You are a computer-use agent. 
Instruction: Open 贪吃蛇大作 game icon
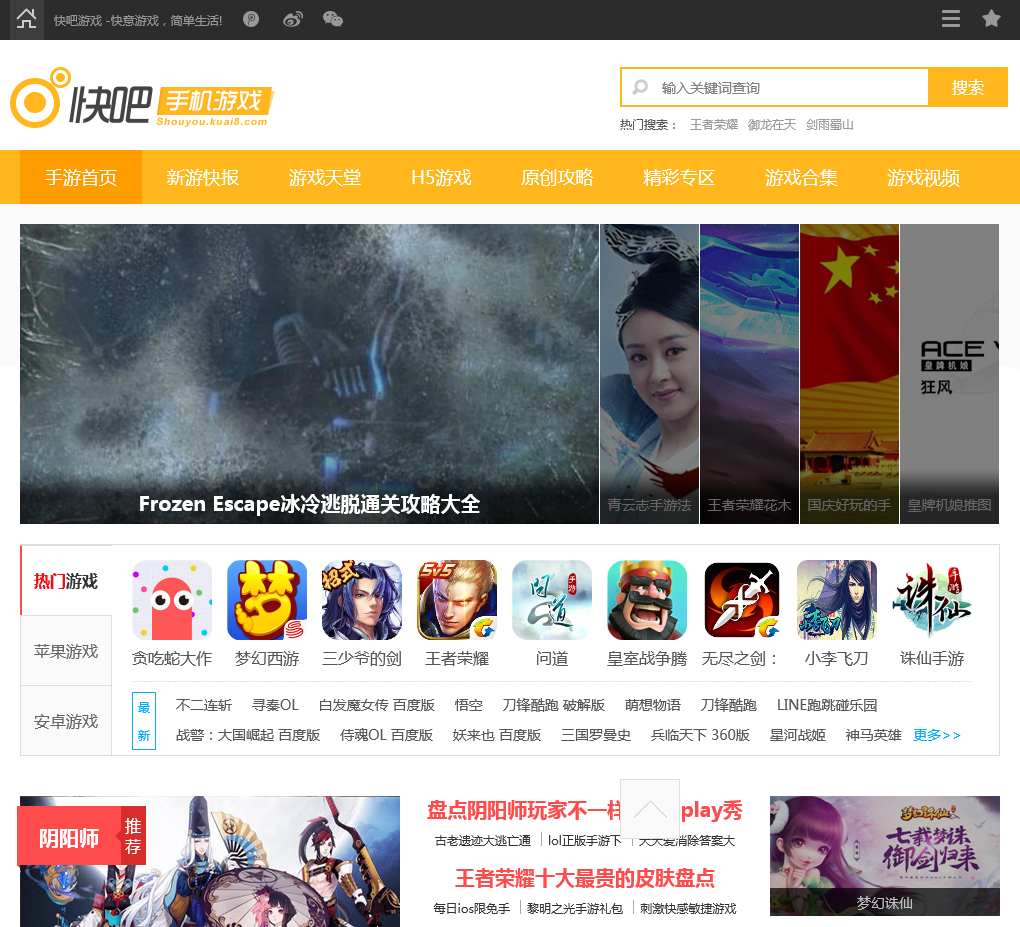(x=172, y=600)
